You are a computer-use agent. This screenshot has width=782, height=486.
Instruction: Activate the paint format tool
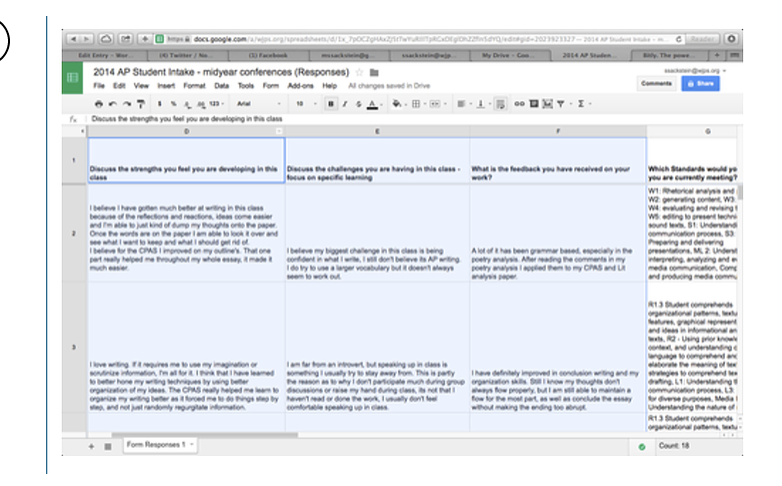141,104
